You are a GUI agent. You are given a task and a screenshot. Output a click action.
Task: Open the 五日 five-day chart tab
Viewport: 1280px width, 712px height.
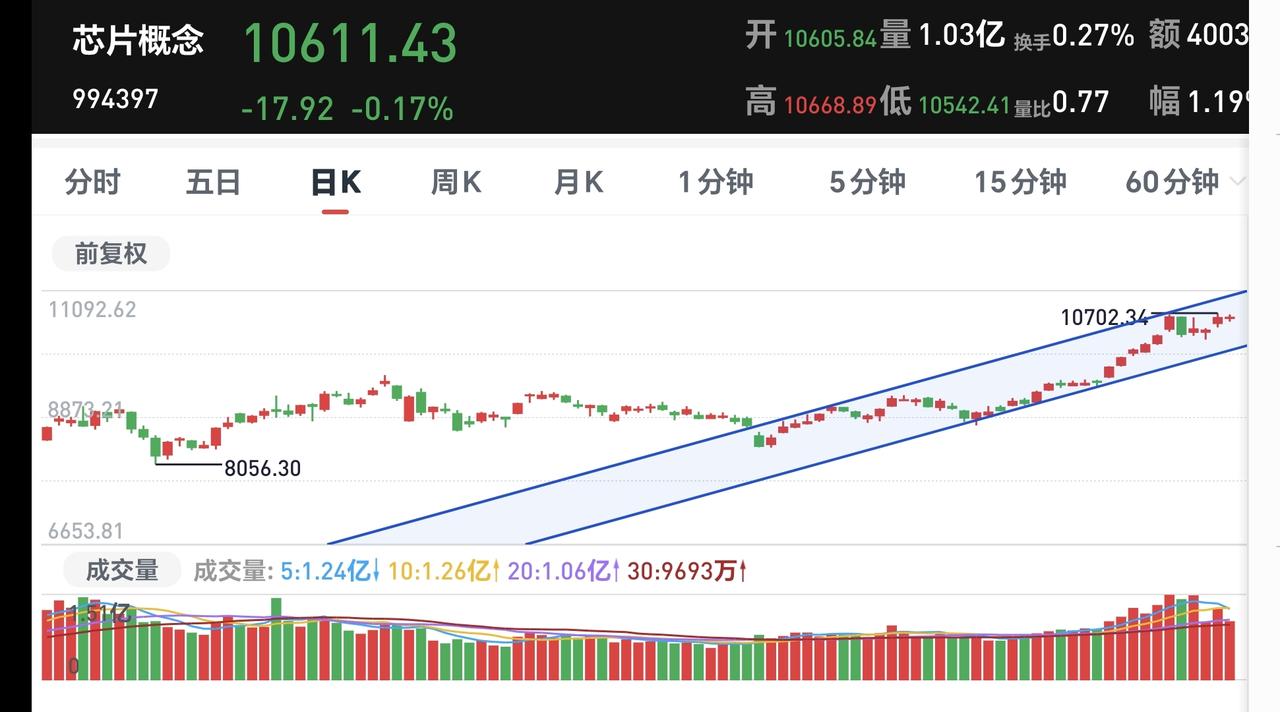click(213, 182)
